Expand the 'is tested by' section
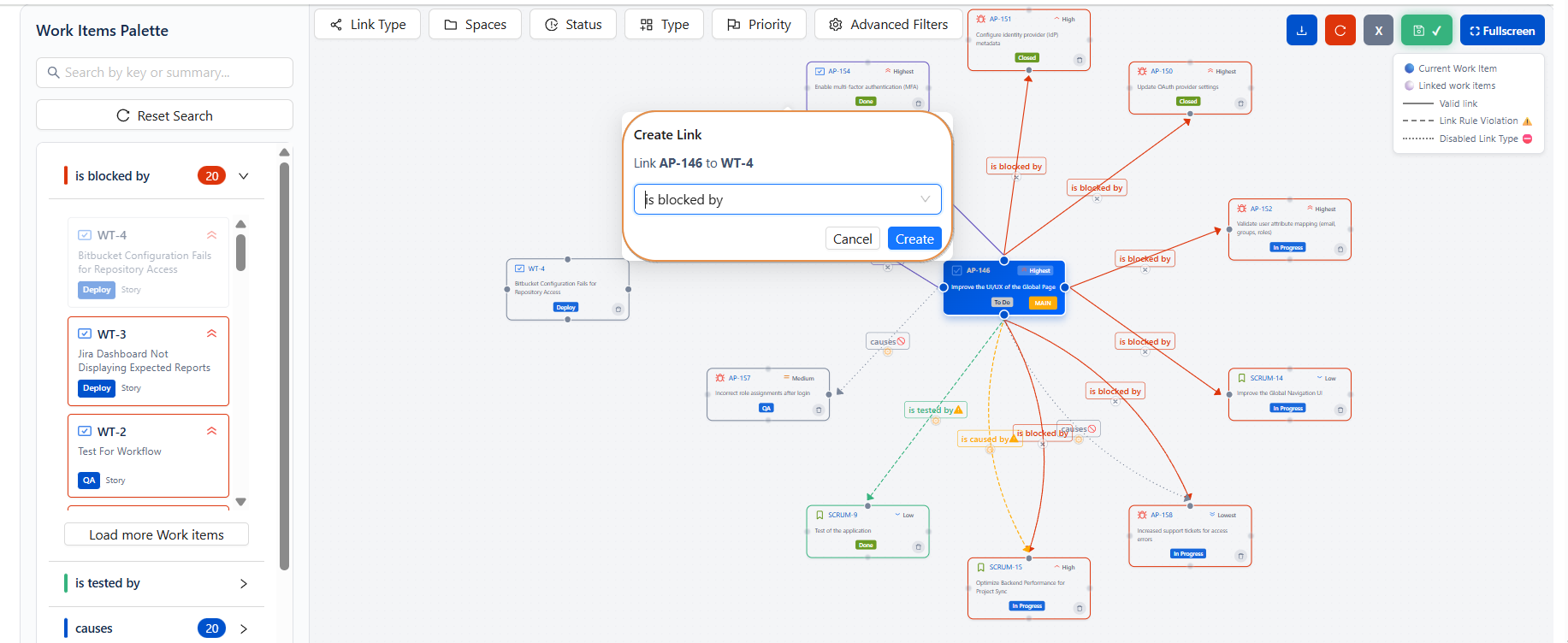Viewport: 1568px width, 643px height. coord(244,583)
